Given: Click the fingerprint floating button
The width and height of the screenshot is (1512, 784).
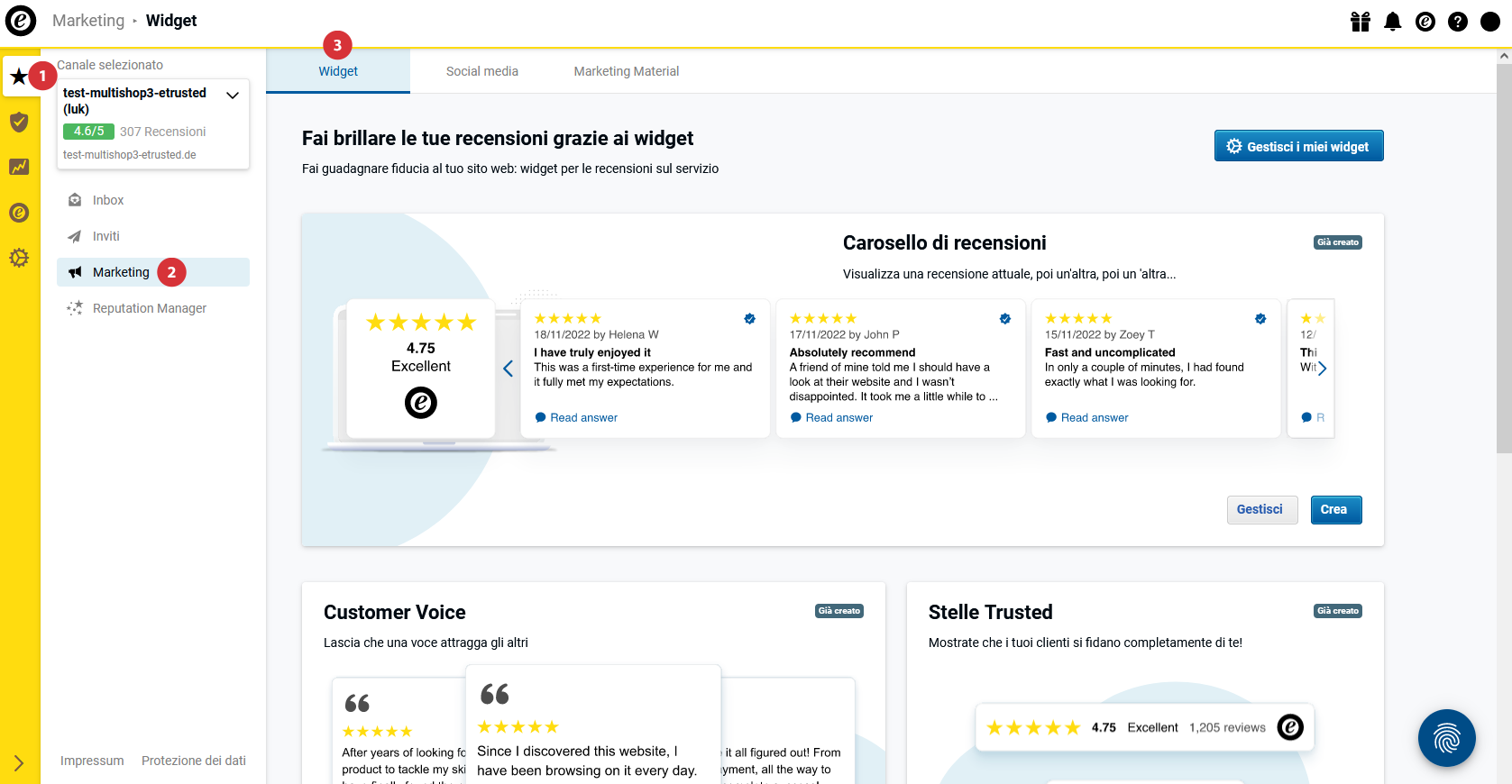Looking at the screenshot, I should [x=1446, y=738].
